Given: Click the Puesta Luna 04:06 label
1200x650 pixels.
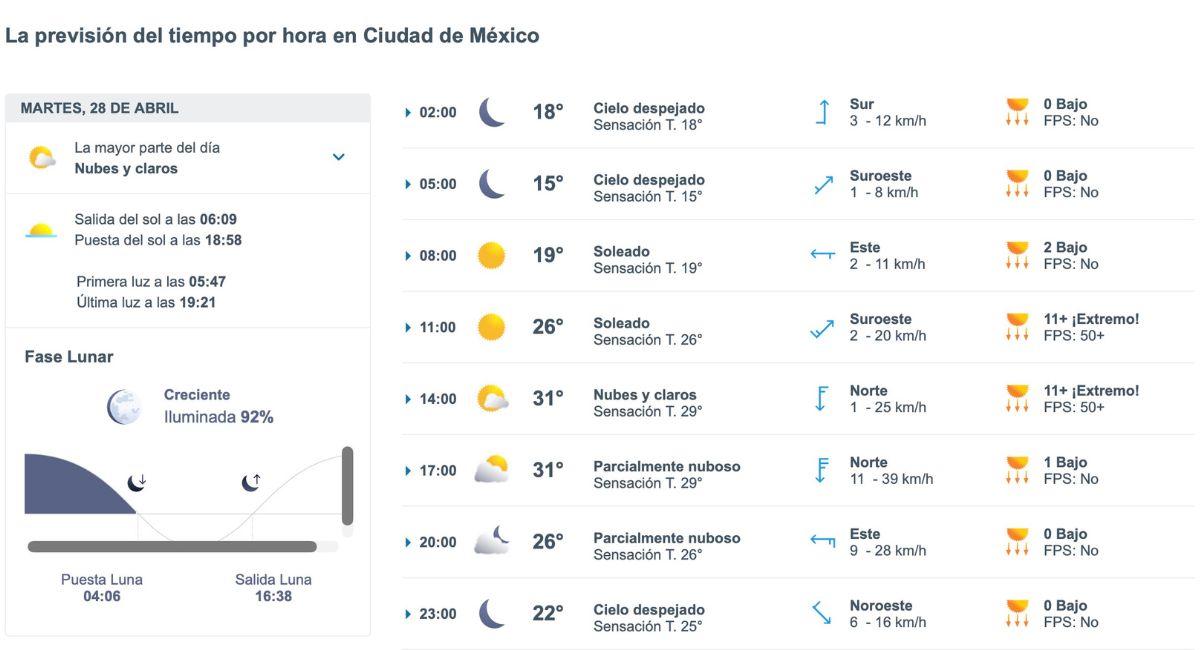Looking at the screenshot, I should [x=101, y=589].
